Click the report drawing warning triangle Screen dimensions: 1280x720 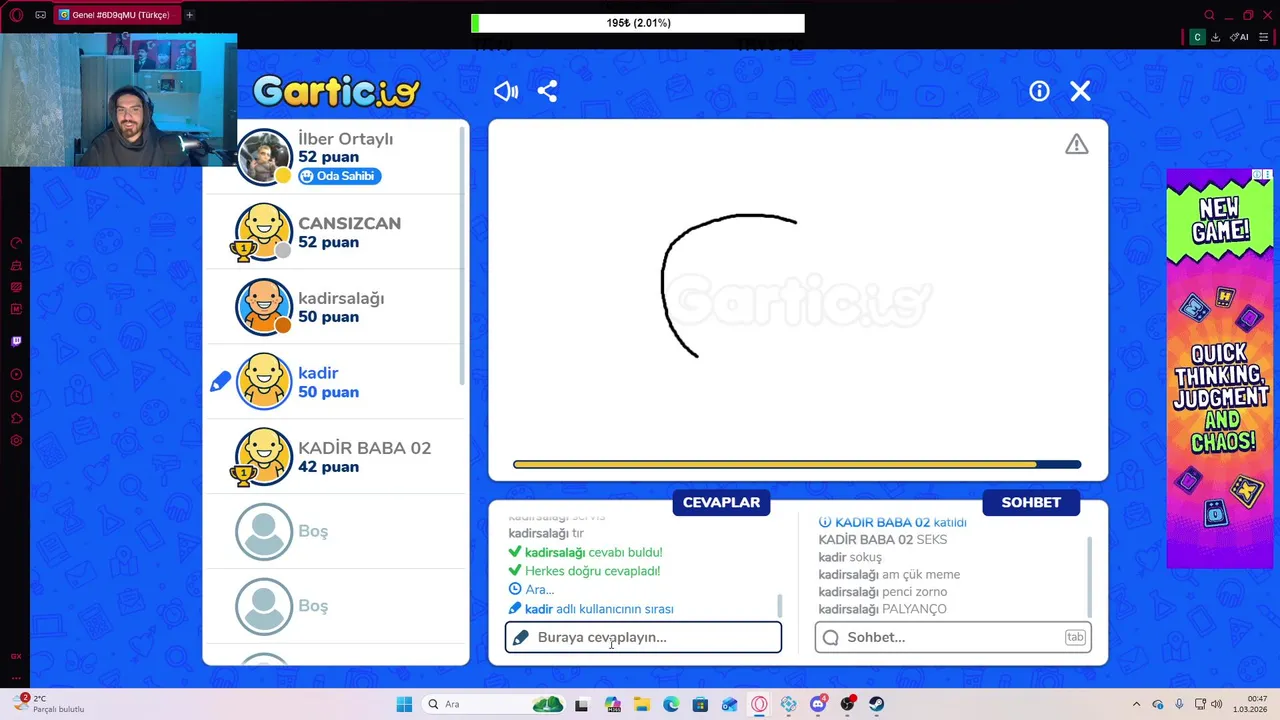1076,145
